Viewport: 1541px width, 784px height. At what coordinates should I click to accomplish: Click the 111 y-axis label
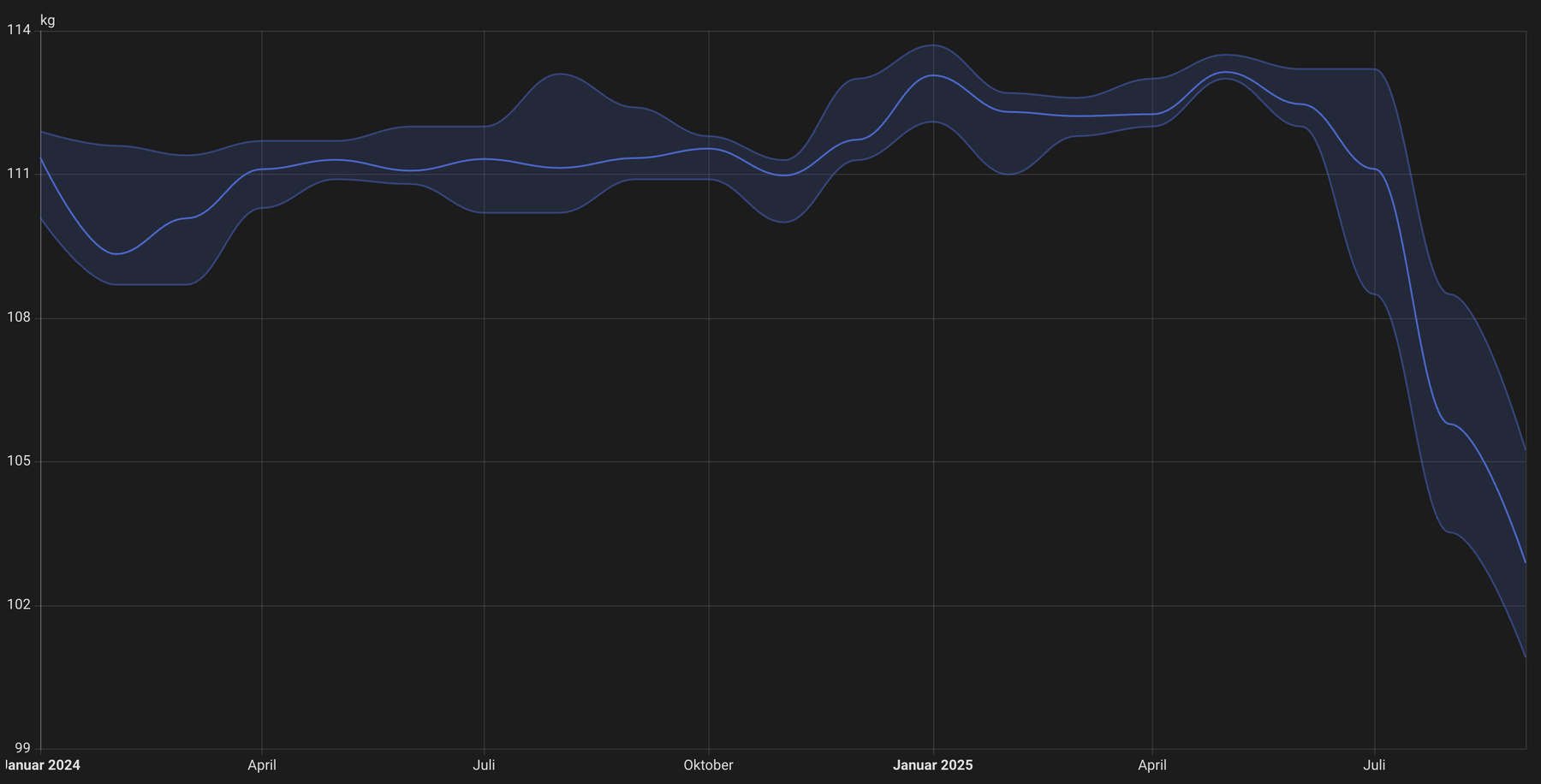pyautogui.click(x=19, y=174)
